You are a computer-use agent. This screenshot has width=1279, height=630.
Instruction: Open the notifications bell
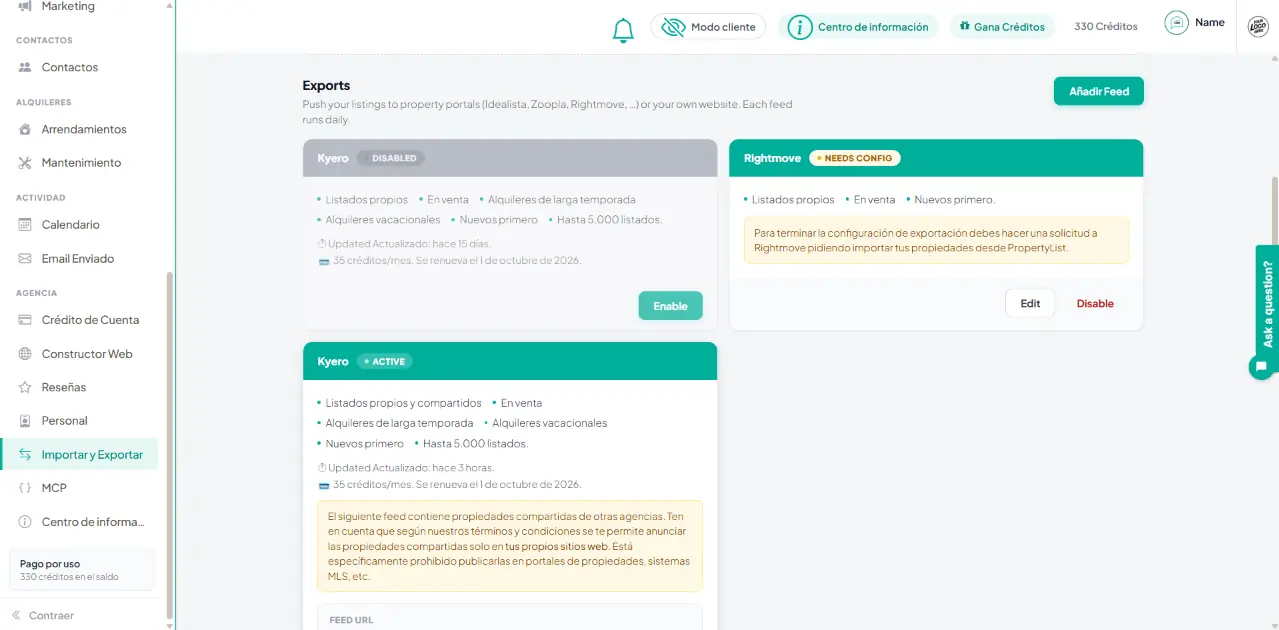(x=623, y=30)
